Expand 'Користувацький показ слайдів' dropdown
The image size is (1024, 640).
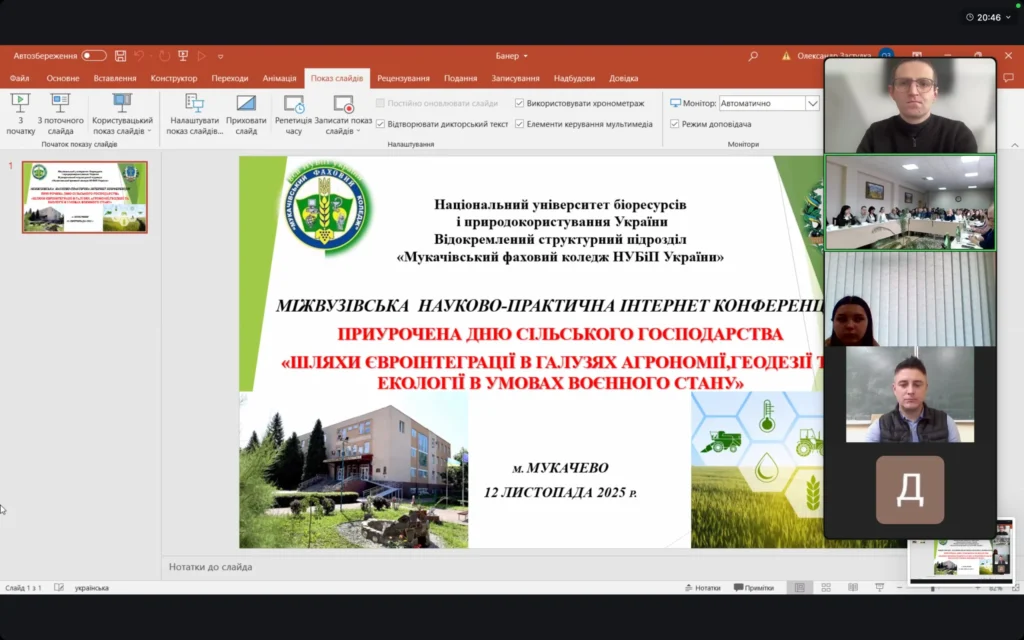[149, 131]
